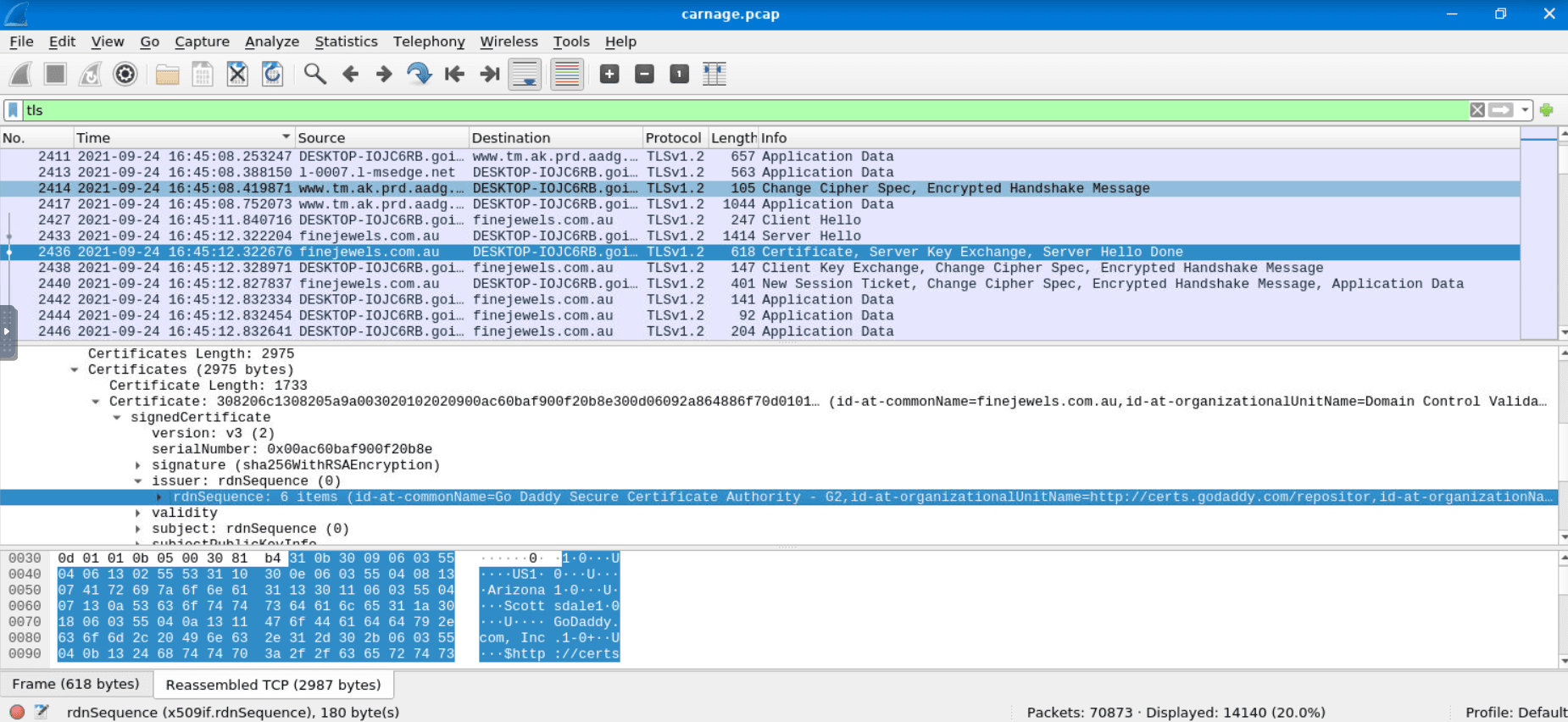Open the Statistics menu
Viewport: 1568px width, 722px height.
pos(346,42)
